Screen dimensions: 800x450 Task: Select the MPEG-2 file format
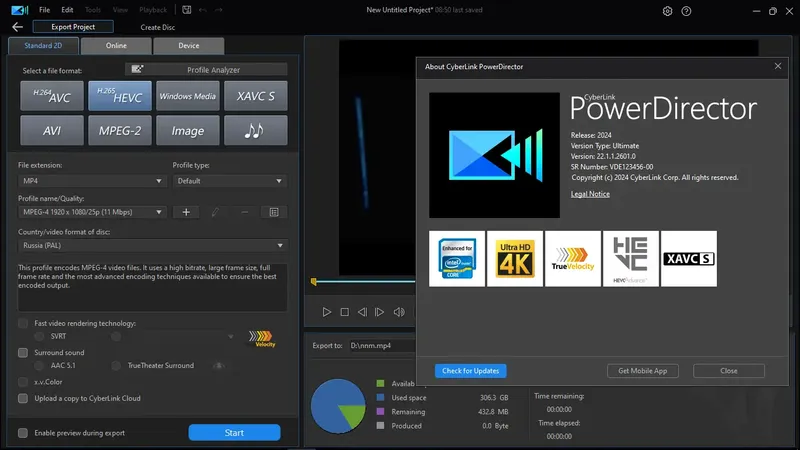[x=120, y=131]
